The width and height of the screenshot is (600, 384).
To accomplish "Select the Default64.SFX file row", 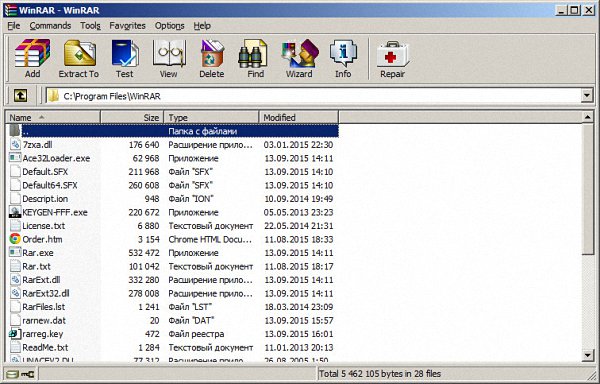I will (x=172, y=185).
